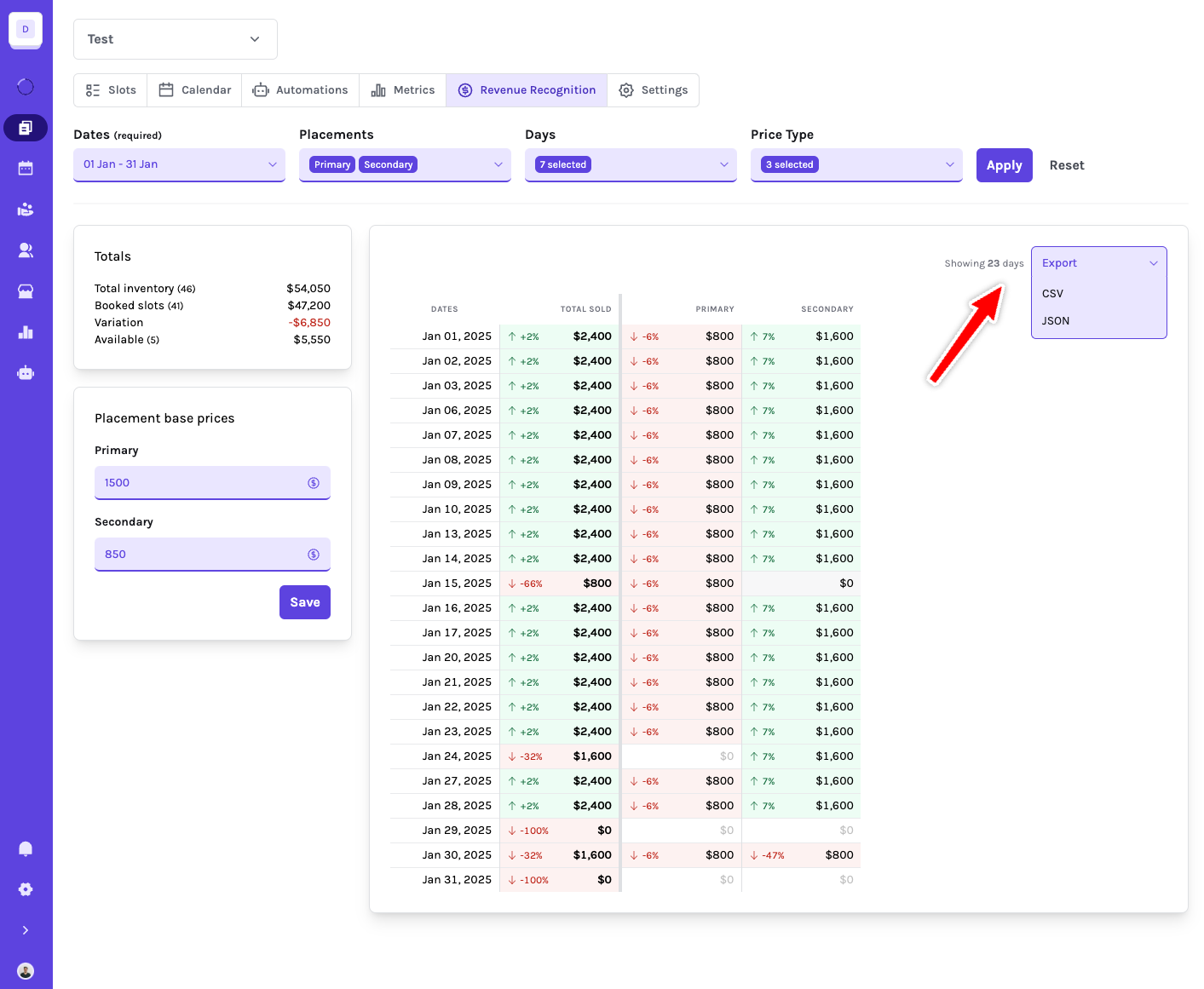
Task: Open the bar chart icon in the sidebar
Action: [x=26, y=332]
